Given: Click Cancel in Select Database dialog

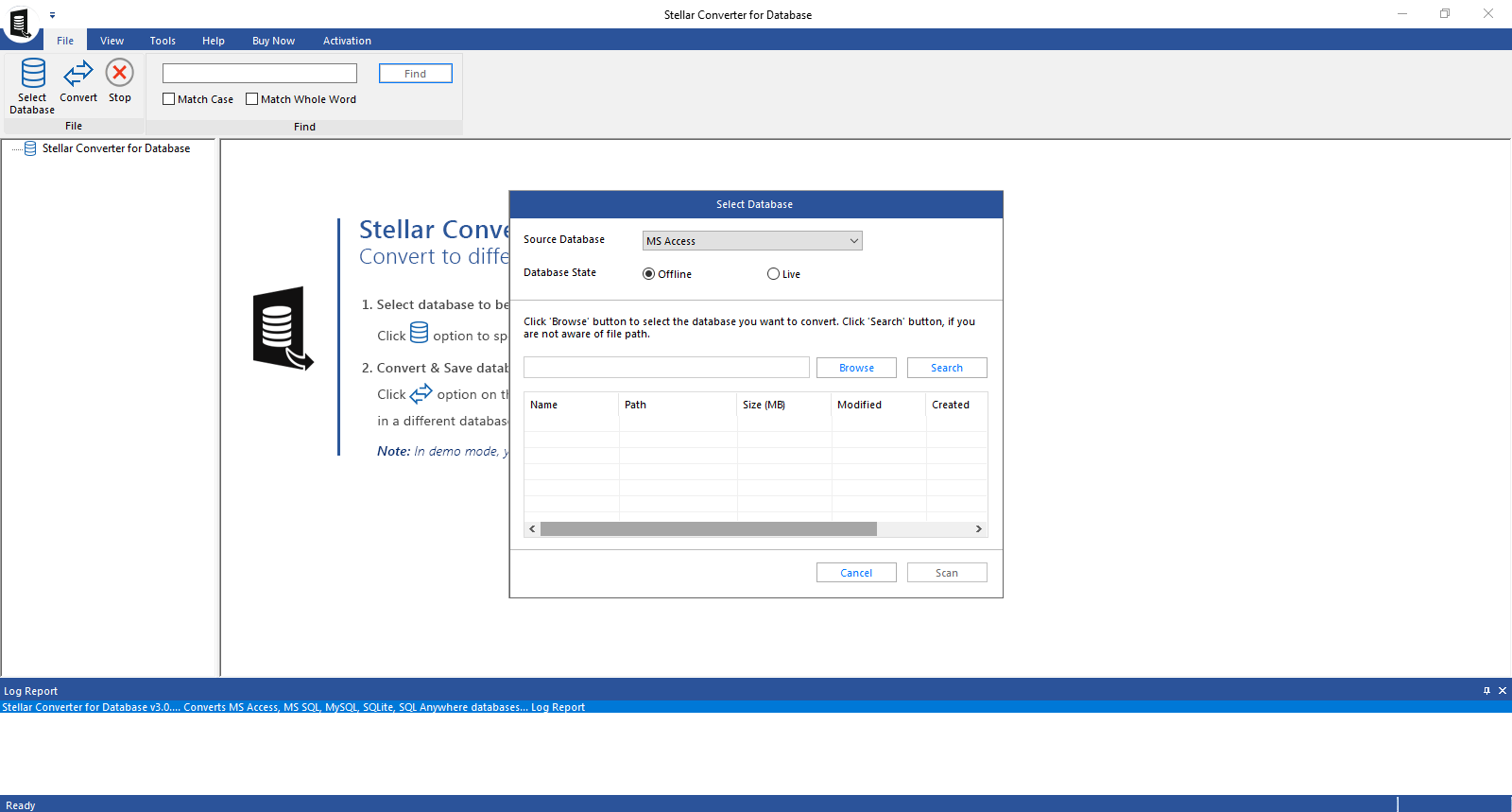Looking at the screenshot, I should (x=856, y=573).
